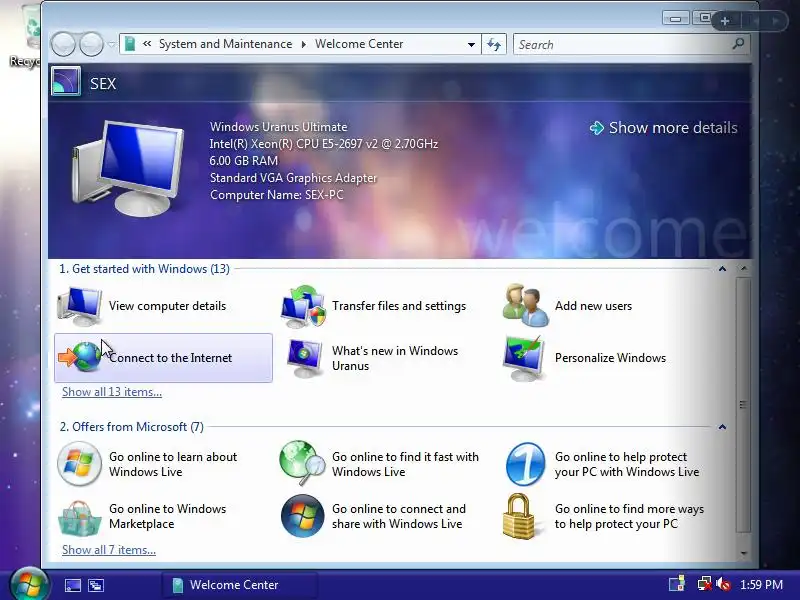Click the Welcome Center taskbar button
Screen dimensions: 800x600
click(x=240, y=585)
